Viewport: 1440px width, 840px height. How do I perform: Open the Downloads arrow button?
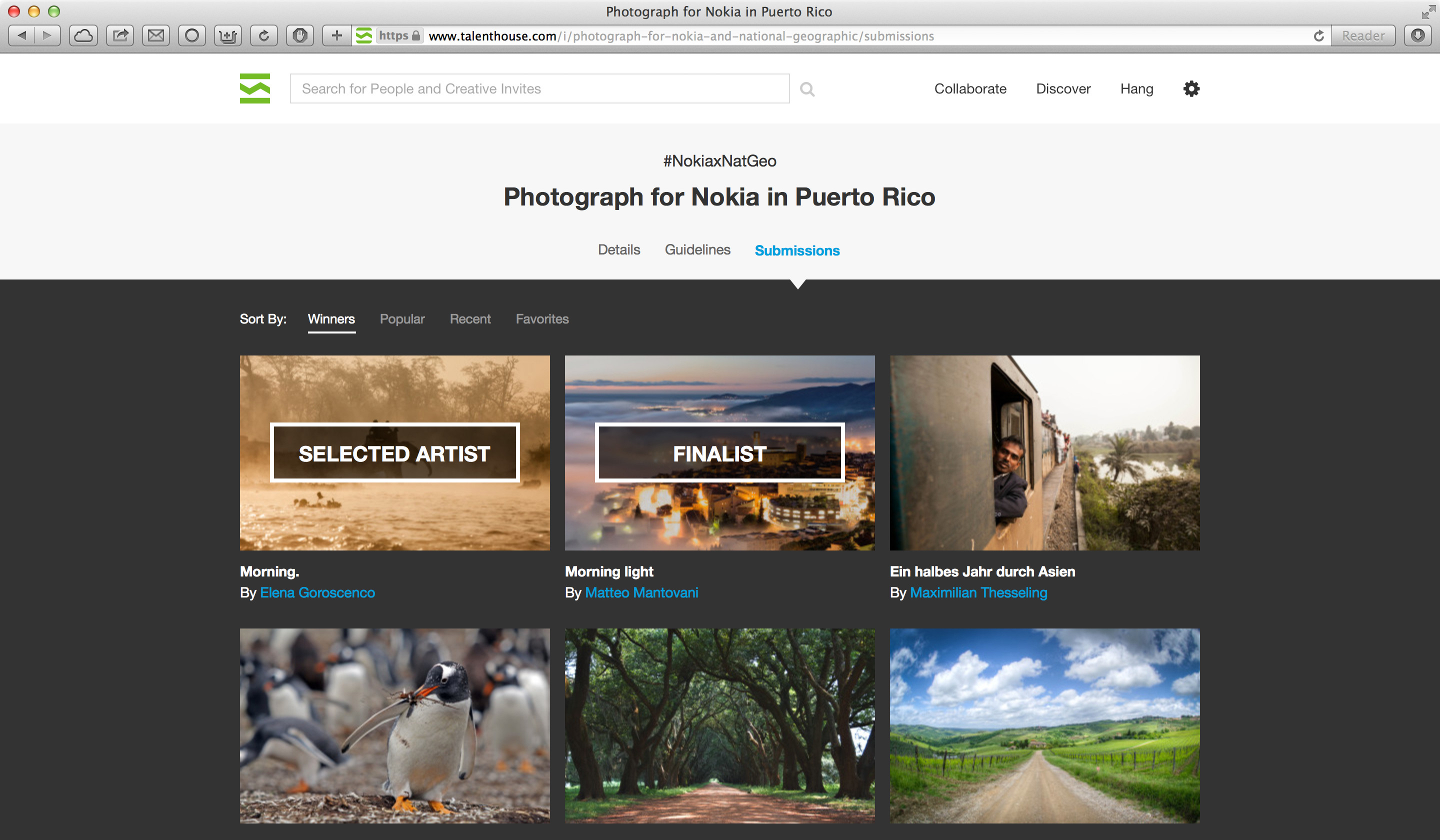pyautogui.click(x=1417, y=35)
